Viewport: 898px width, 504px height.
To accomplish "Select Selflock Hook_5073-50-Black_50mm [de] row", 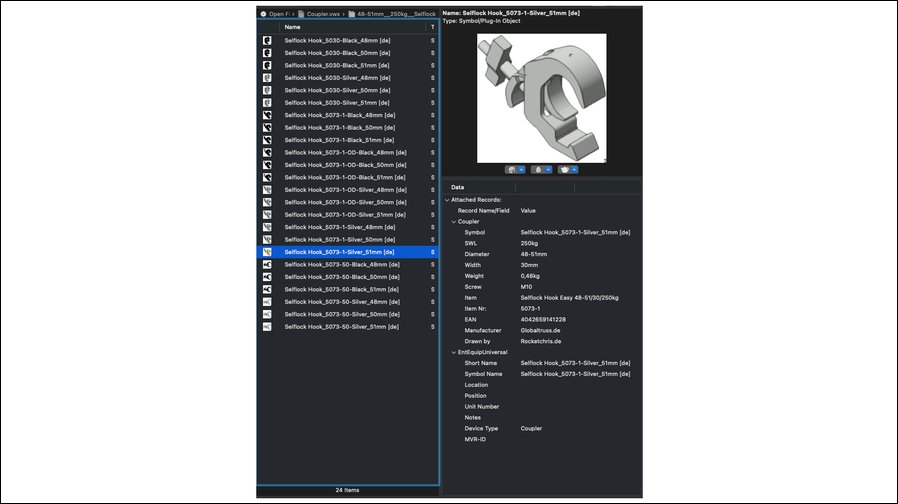I will (x=348, y=277).
